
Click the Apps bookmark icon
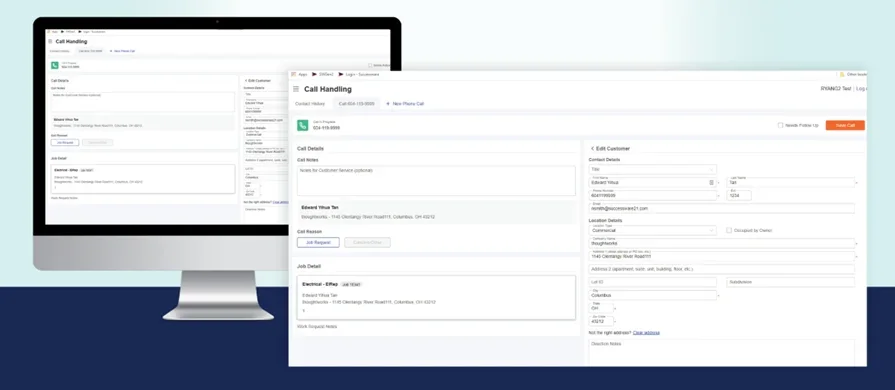(294, 74)
